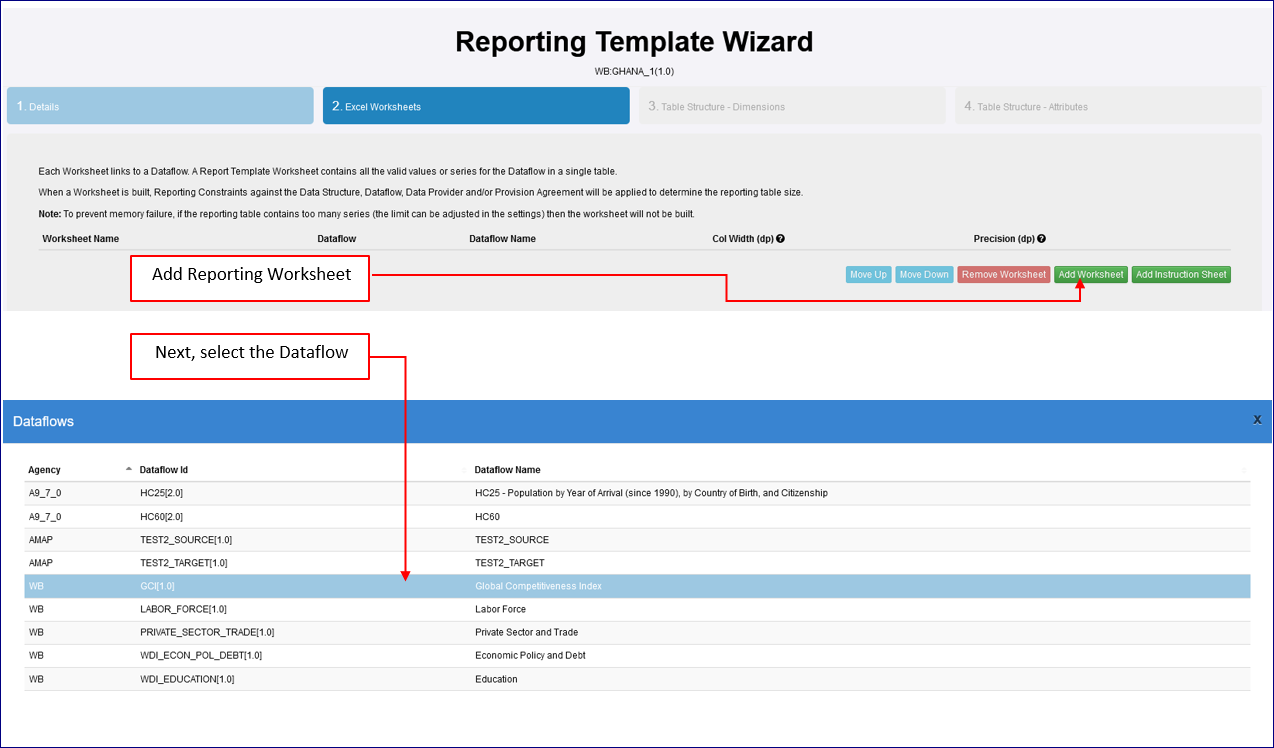The width and height of the screenshot is (1274, 748).
Task: Go to Table Structure - Dimensions step
Action: point(792,106)
